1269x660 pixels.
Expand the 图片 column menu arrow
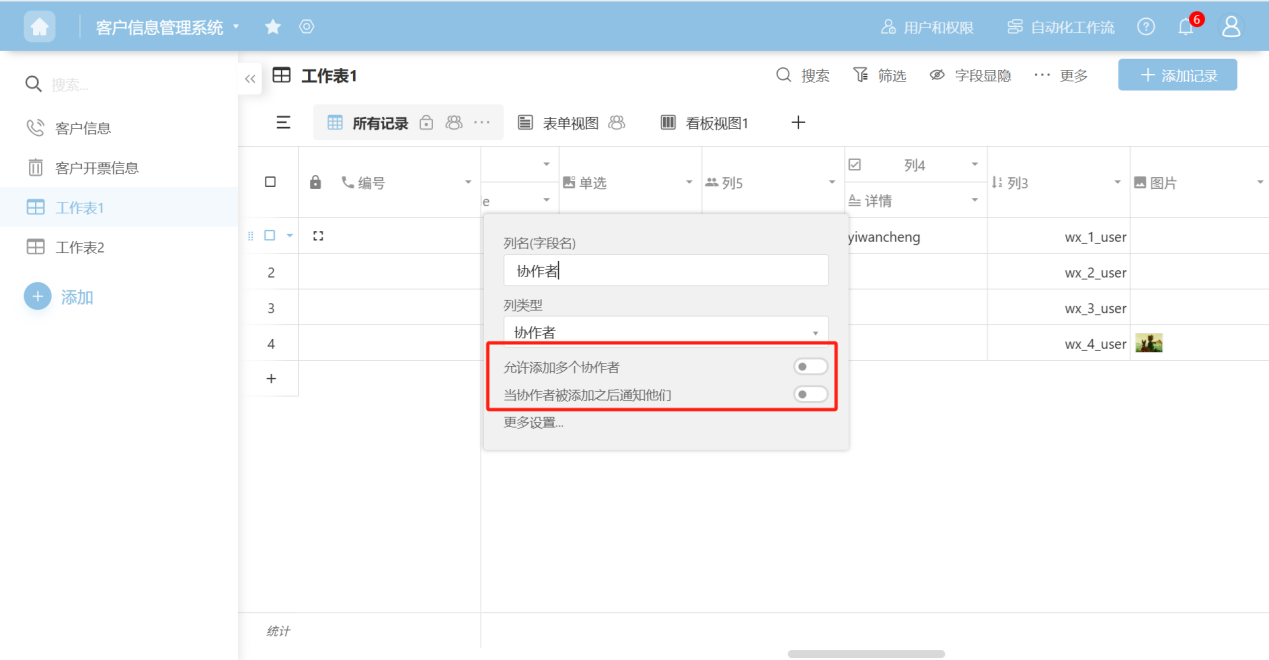(x=1259, y=182)
